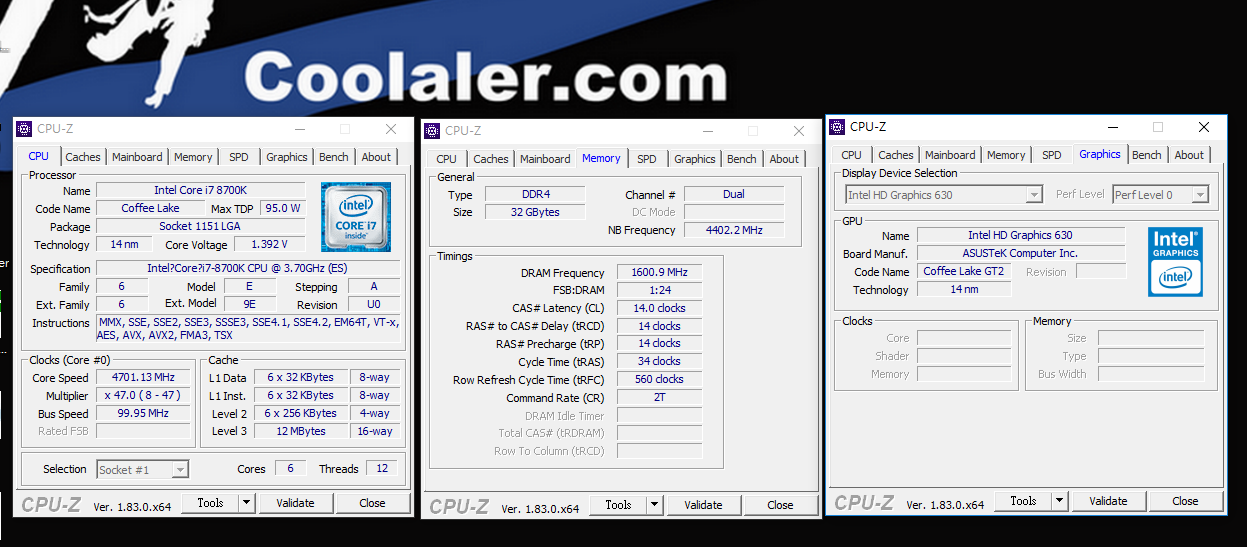
Task: Click Close button at bottom of Memory window
Action: pos(780,505)
